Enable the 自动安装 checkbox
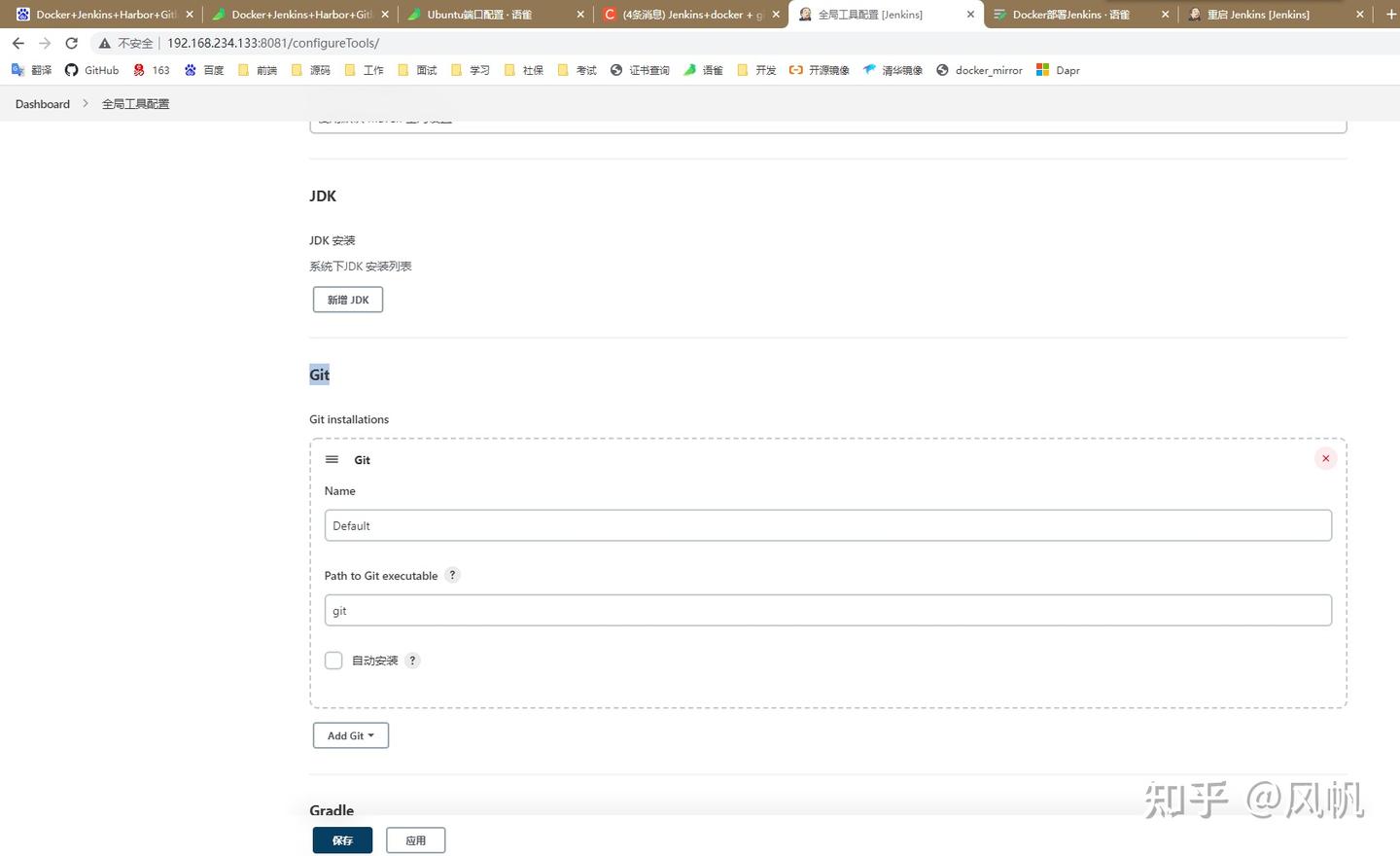The width and height of the screenshot is (1400, 856). coord(333,660)
